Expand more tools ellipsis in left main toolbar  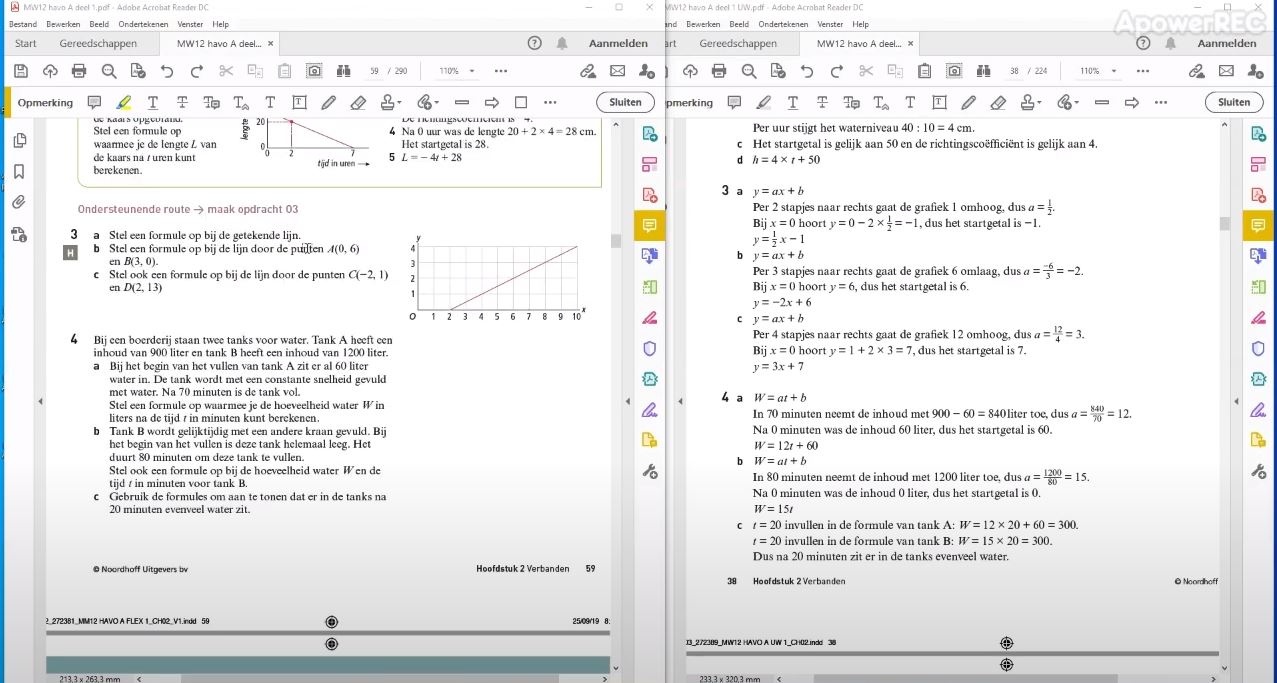[501, 71]
